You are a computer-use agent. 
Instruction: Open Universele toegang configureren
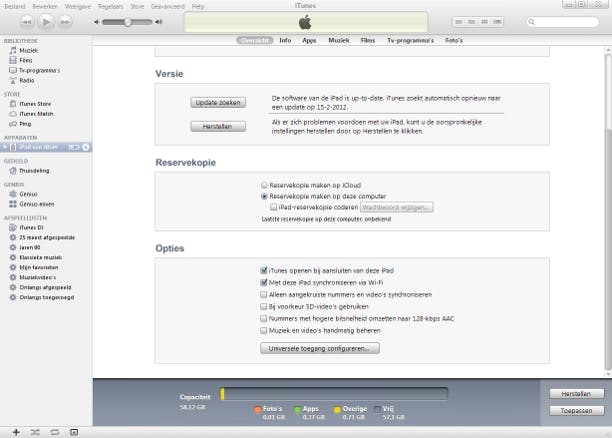[320, 348]
